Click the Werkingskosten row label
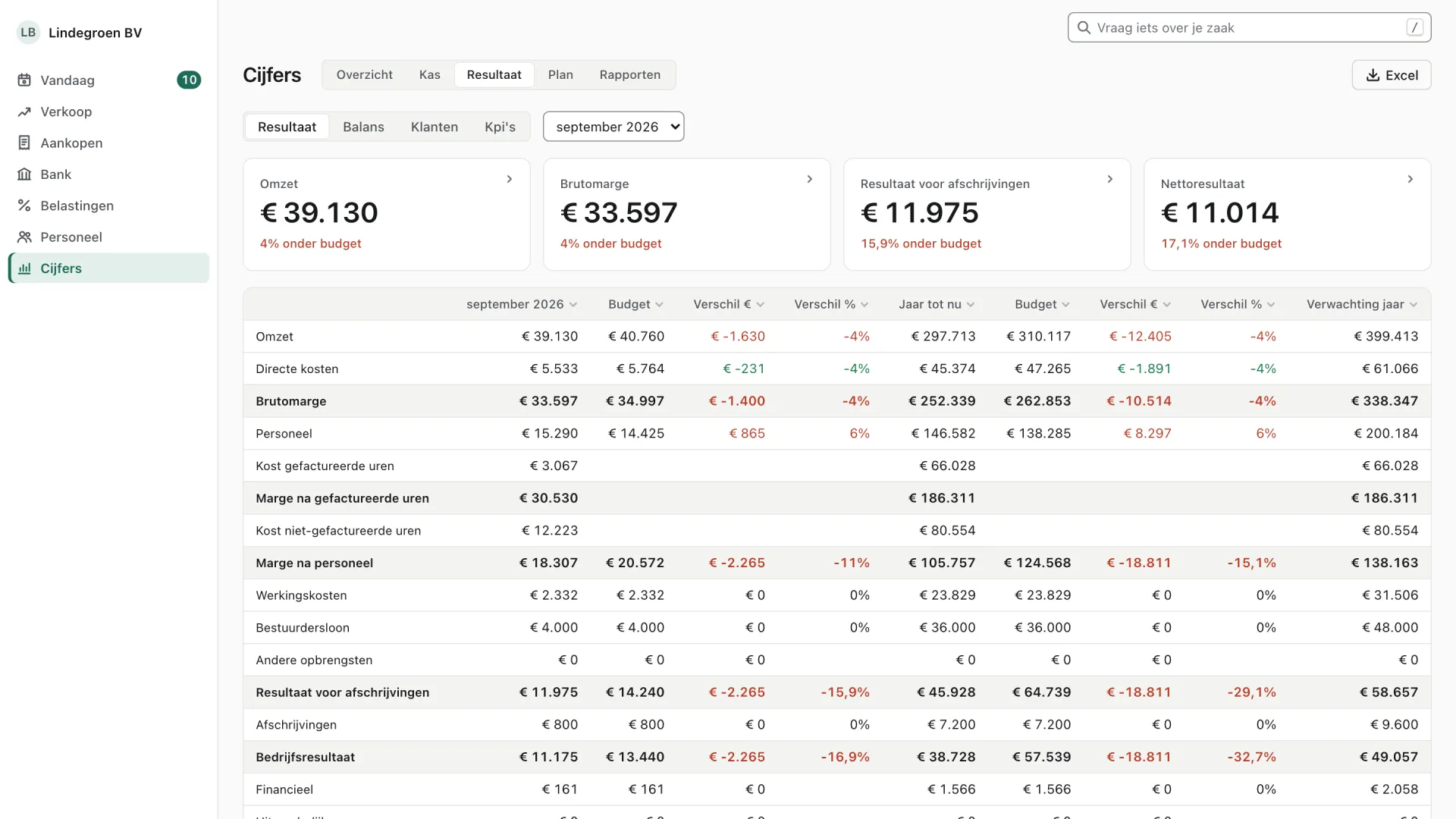The image size is (1456, 819). coord(301,595)
